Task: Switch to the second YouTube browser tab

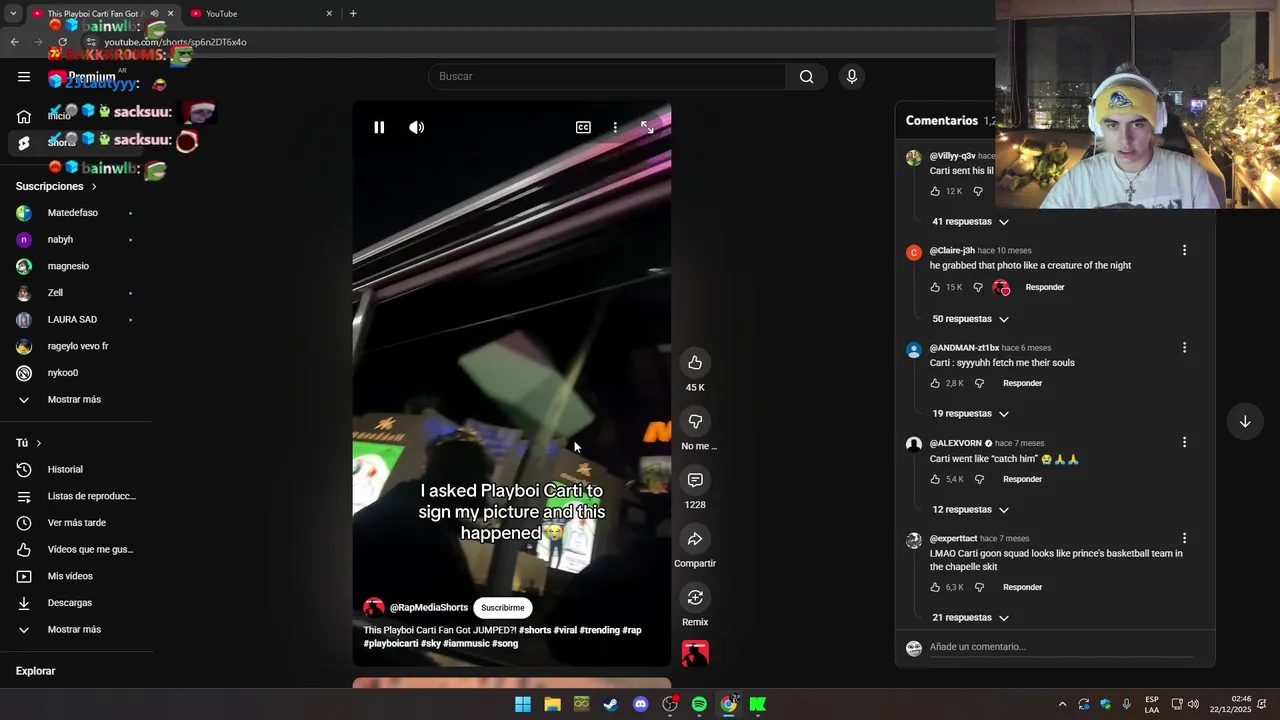Action: tap(260, 13)
